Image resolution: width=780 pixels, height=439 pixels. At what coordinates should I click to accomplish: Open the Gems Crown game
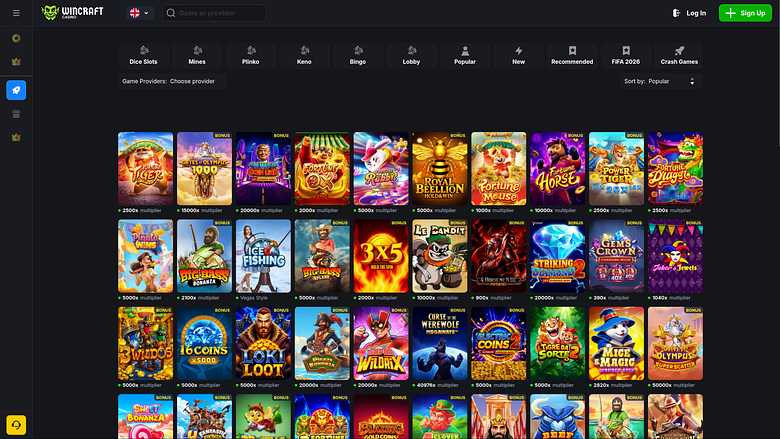point(616,256)
